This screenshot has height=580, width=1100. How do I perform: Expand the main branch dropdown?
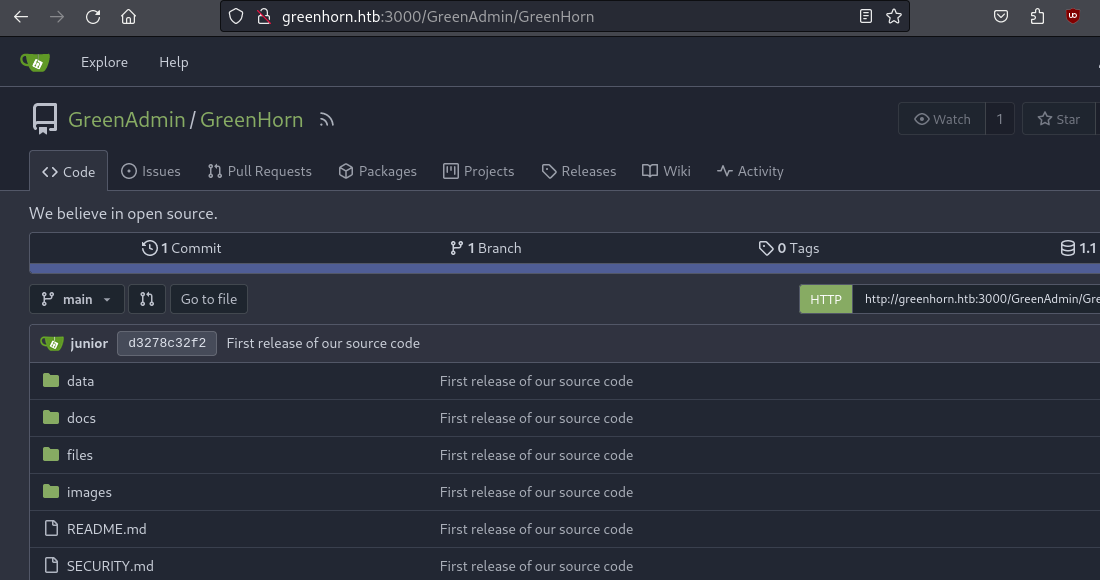(x=77, y=299)
